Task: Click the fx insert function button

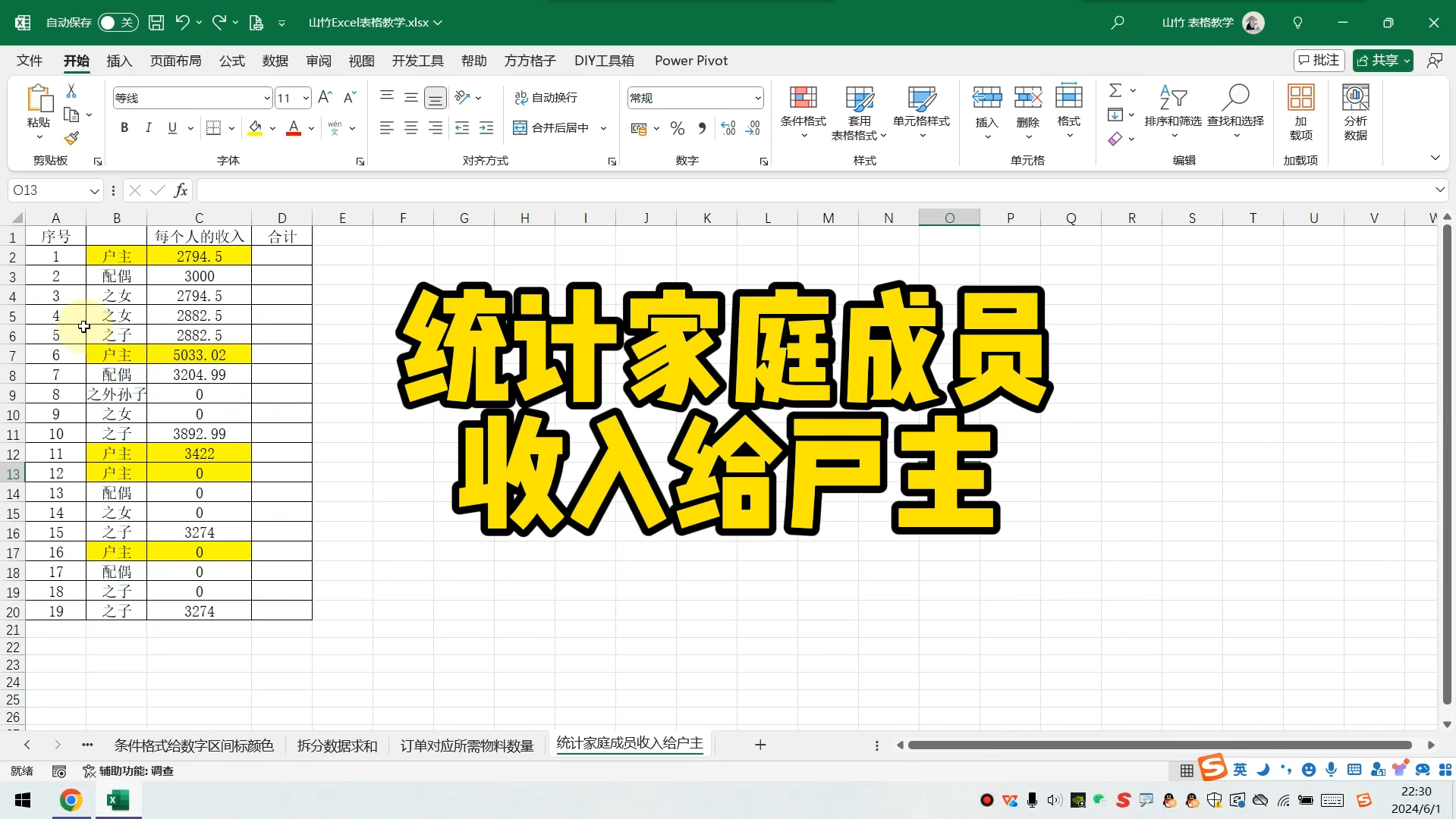Action: click(181, 190)
